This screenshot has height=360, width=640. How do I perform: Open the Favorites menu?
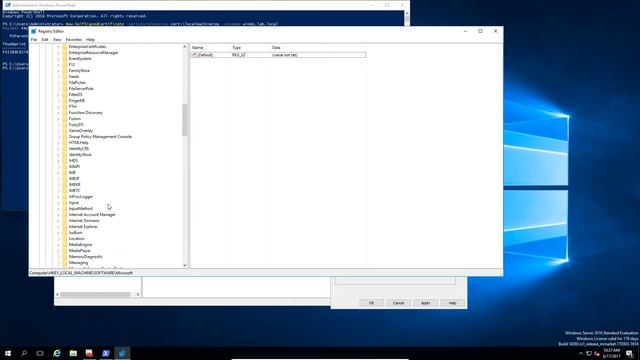click(74, 40)
